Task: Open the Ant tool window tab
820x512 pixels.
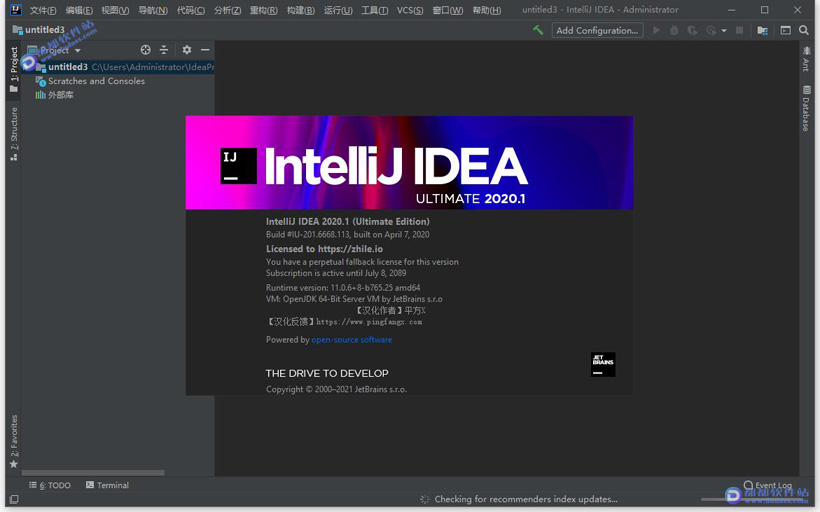Action: point(806,59)
